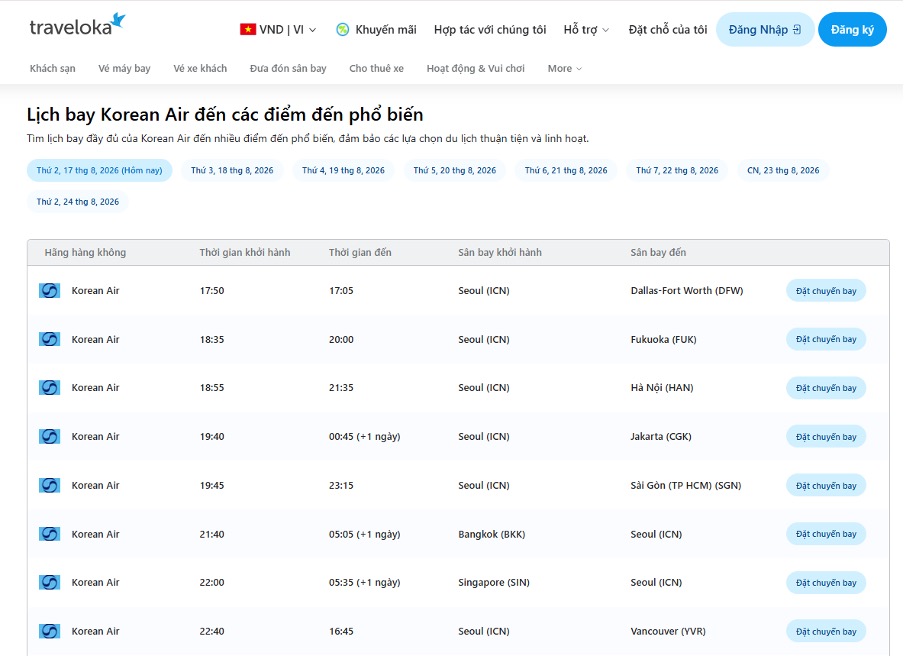Click Korean Air logo in Dallas-Fort Worth row
Image resolution: width=904 pixels, height=656 pixels.
click(x=50, y=291)
